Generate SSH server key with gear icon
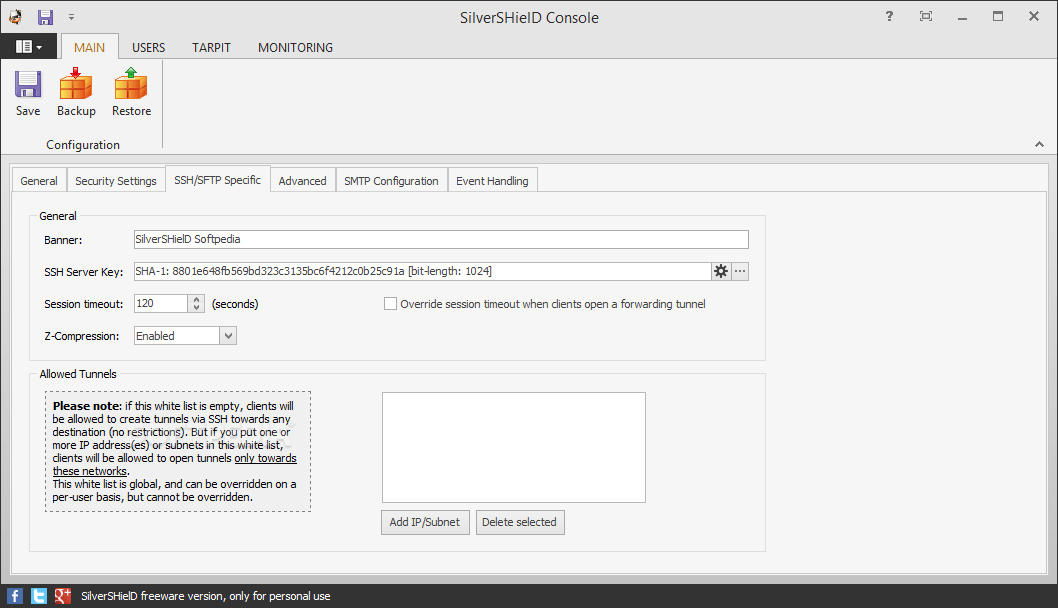Image resolution: width=1058 pixels, height=608 pixels. click(x=721, y=271)
